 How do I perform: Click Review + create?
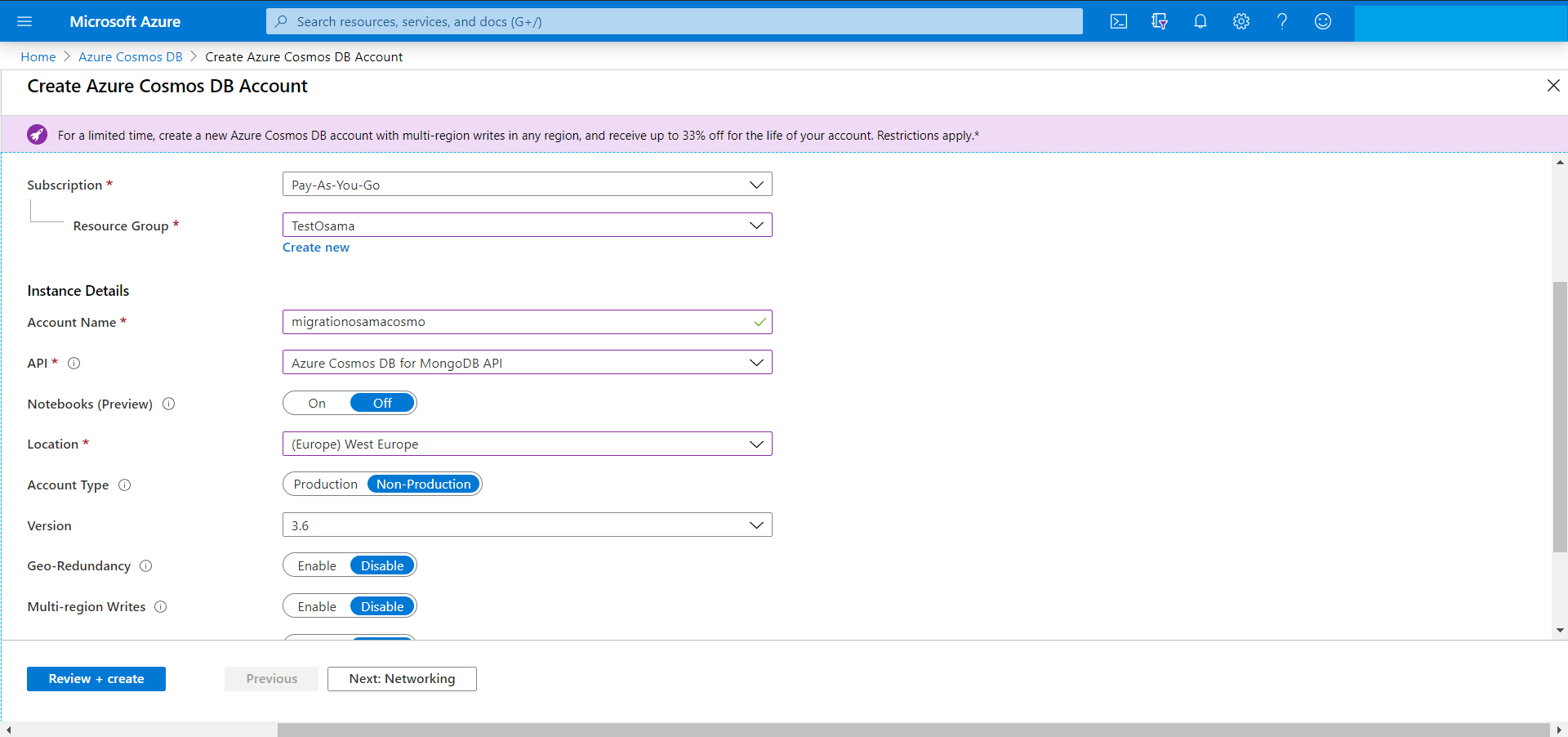[x=96, y=678]
